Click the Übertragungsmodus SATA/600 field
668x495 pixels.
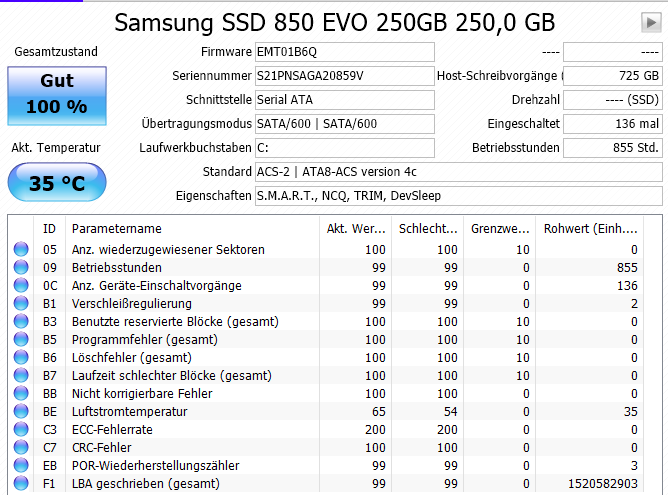coord(345,124)
